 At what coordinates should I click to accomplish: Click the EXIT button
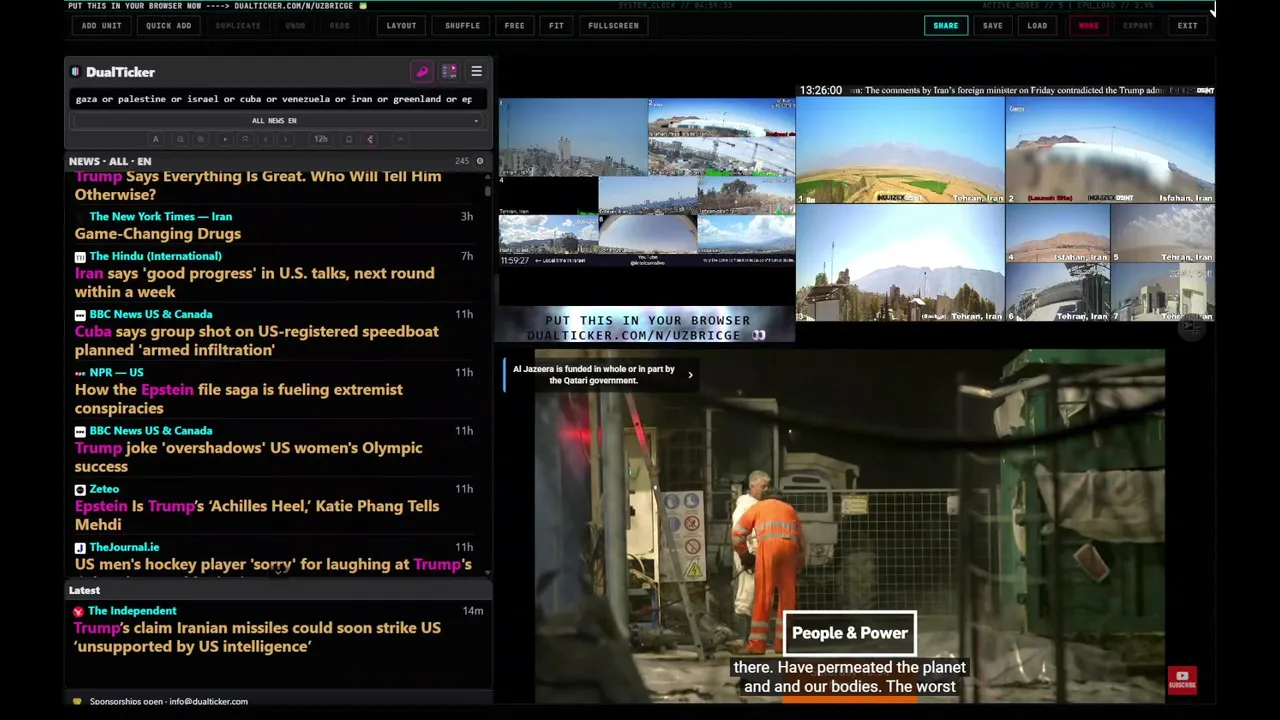(x=1187, y=25)
